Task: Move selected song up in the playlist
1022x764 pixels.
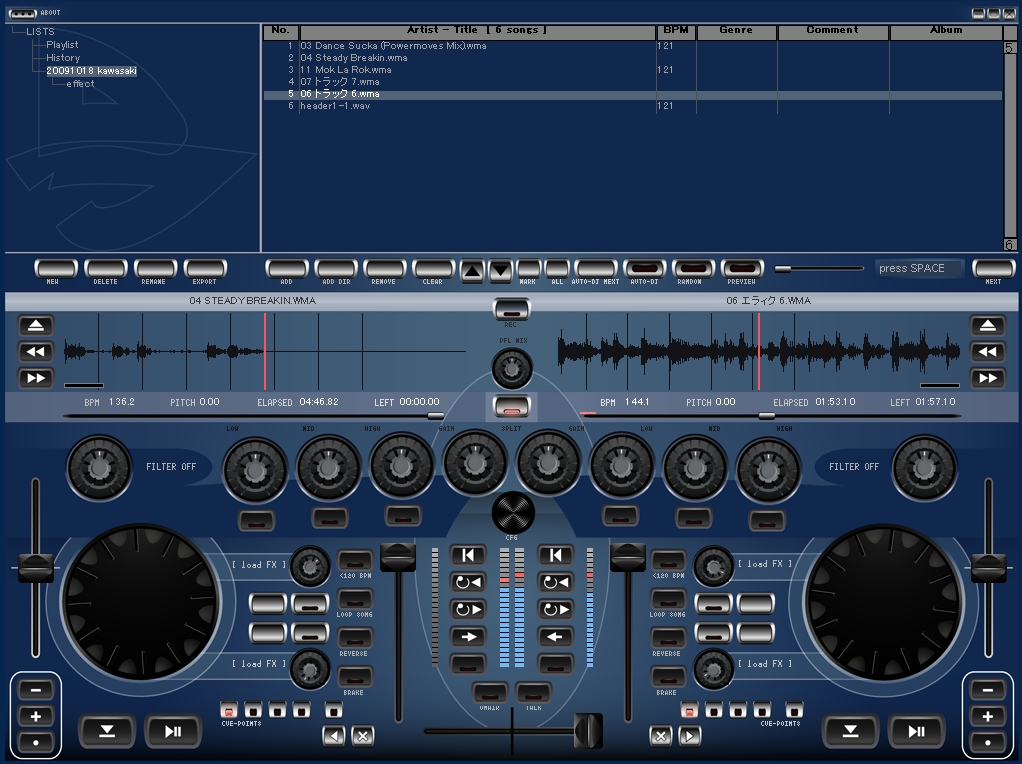Action: pyautogui.click(x=473, y=271)
